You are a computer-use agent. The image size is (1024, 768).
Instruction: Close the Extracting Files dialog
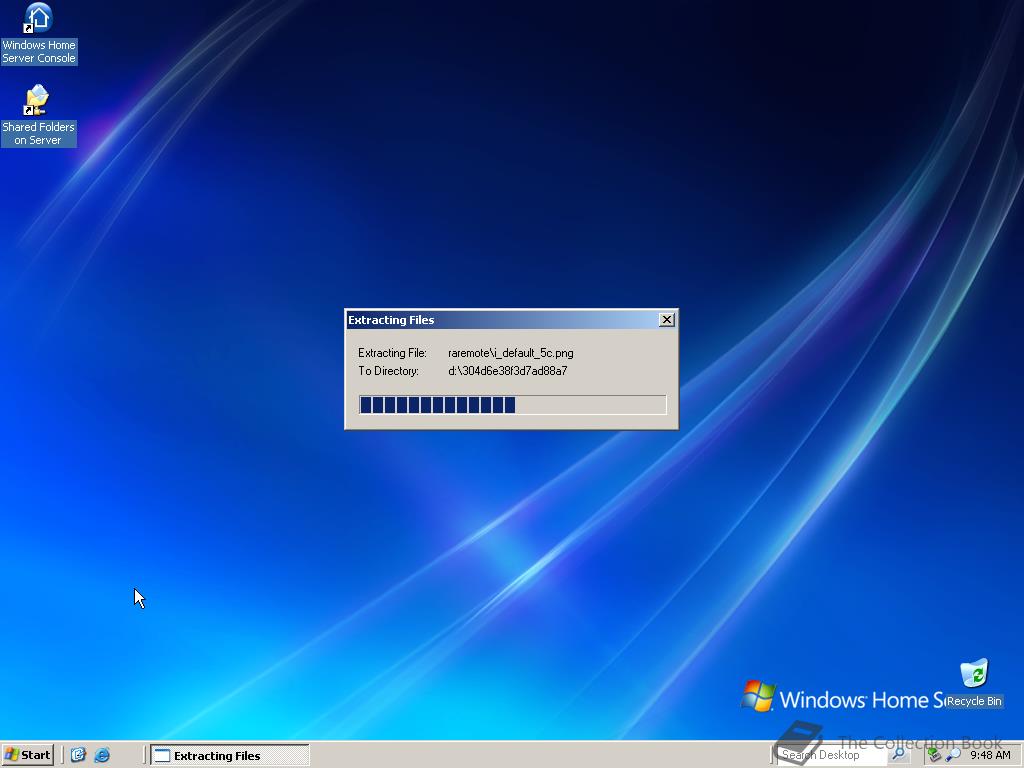pyautogui.click(x=666, y=319)
